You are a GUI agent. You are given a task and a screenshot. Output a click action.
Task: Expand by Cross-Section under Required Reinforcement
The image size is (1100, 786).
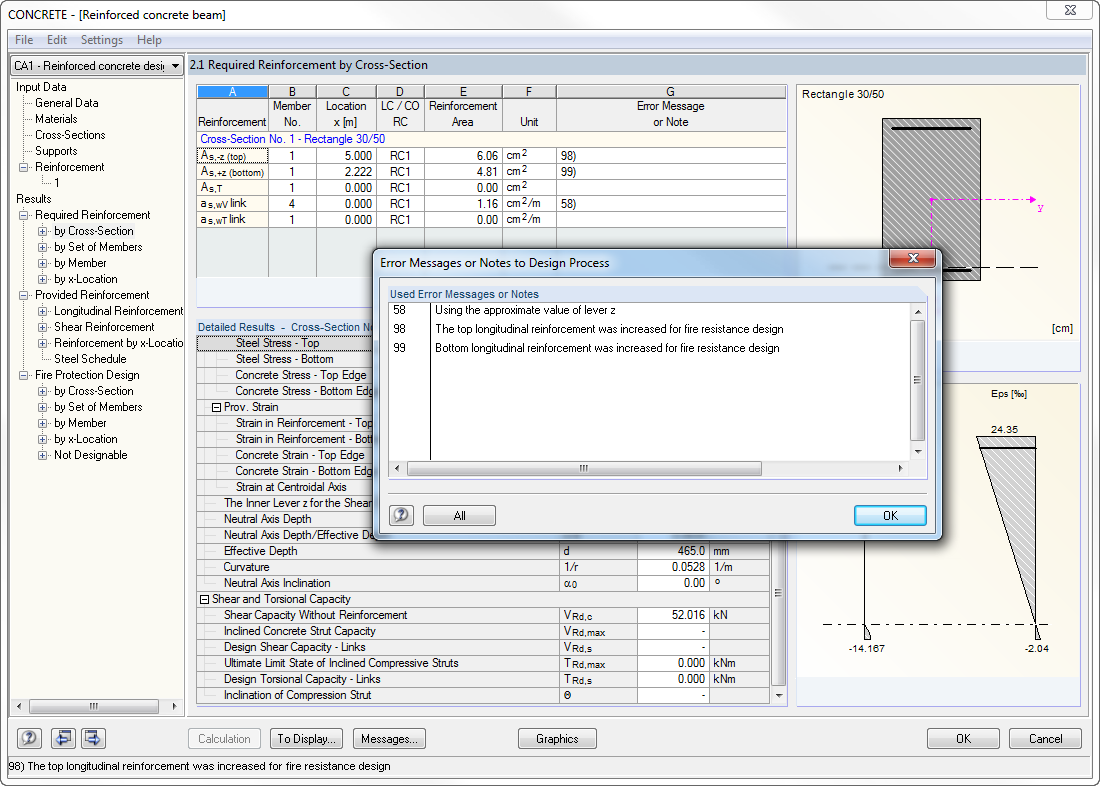pos(42,231)
